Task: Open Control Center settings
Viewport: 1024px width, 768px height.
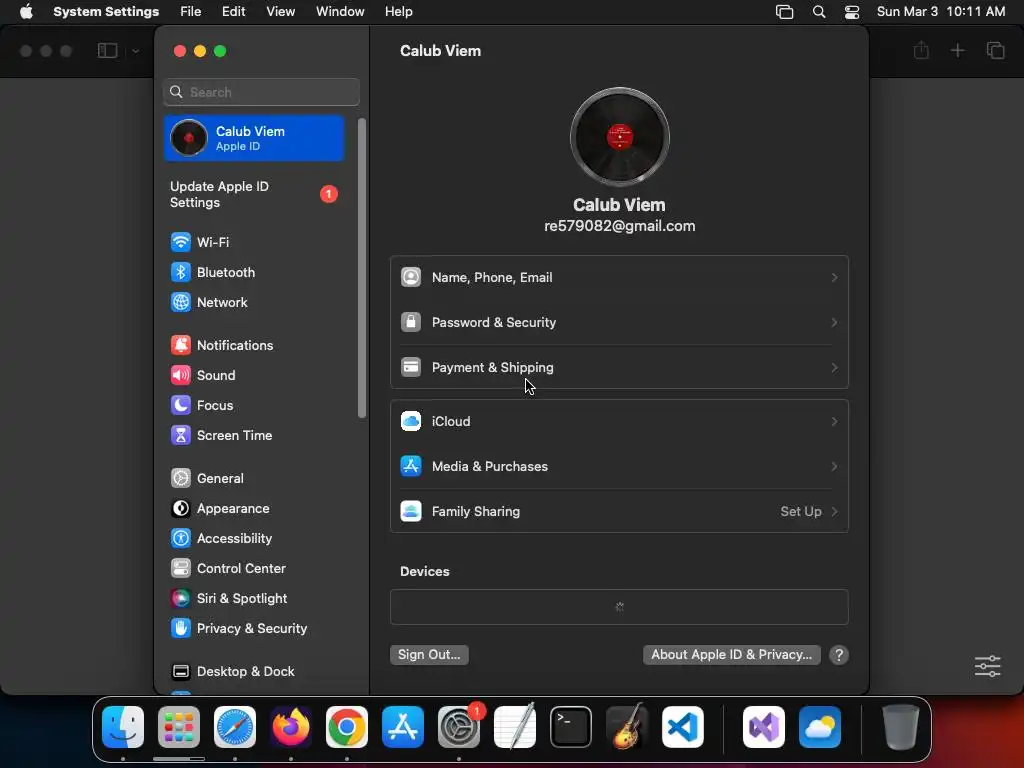Action: point(228,569)
